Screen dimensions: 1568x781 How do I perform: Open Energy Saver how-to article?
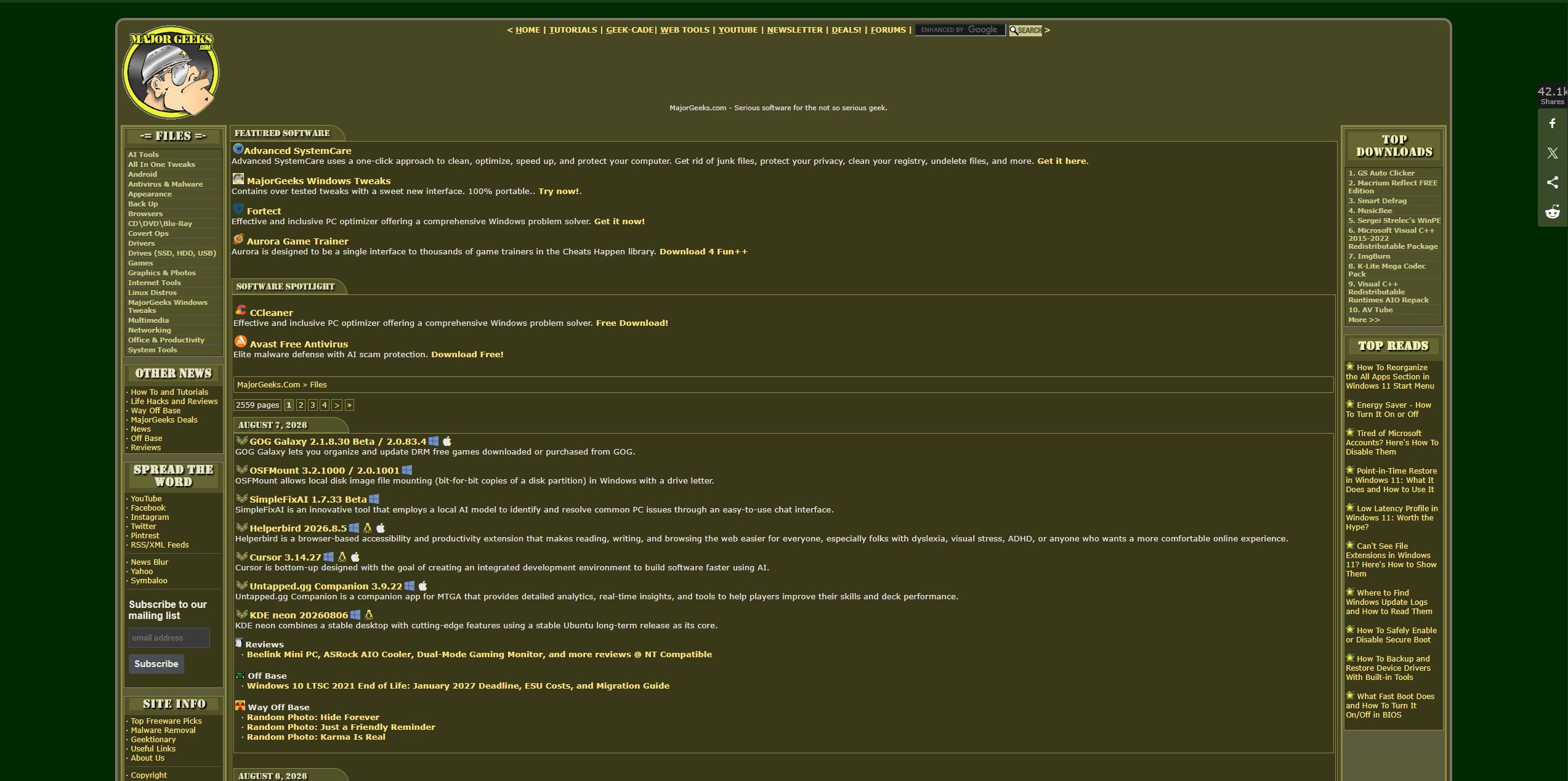[1388, 410]
